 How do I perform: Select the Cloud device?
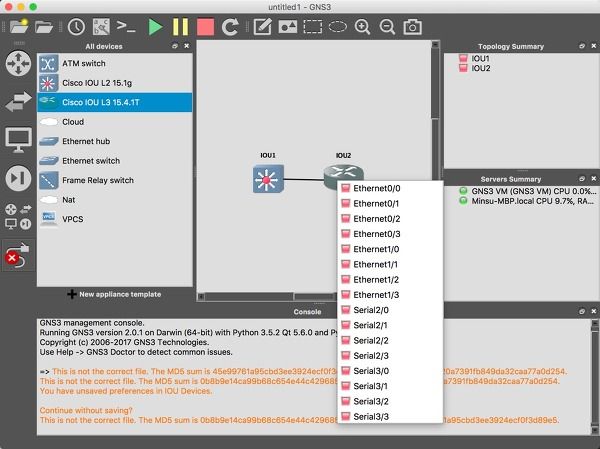pos(115,122)
